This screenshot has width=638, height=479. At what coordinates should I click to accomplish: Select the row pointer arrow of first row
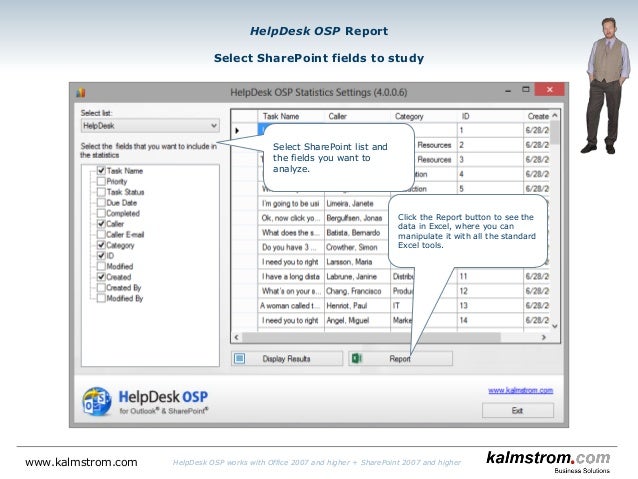pos(237,131)
